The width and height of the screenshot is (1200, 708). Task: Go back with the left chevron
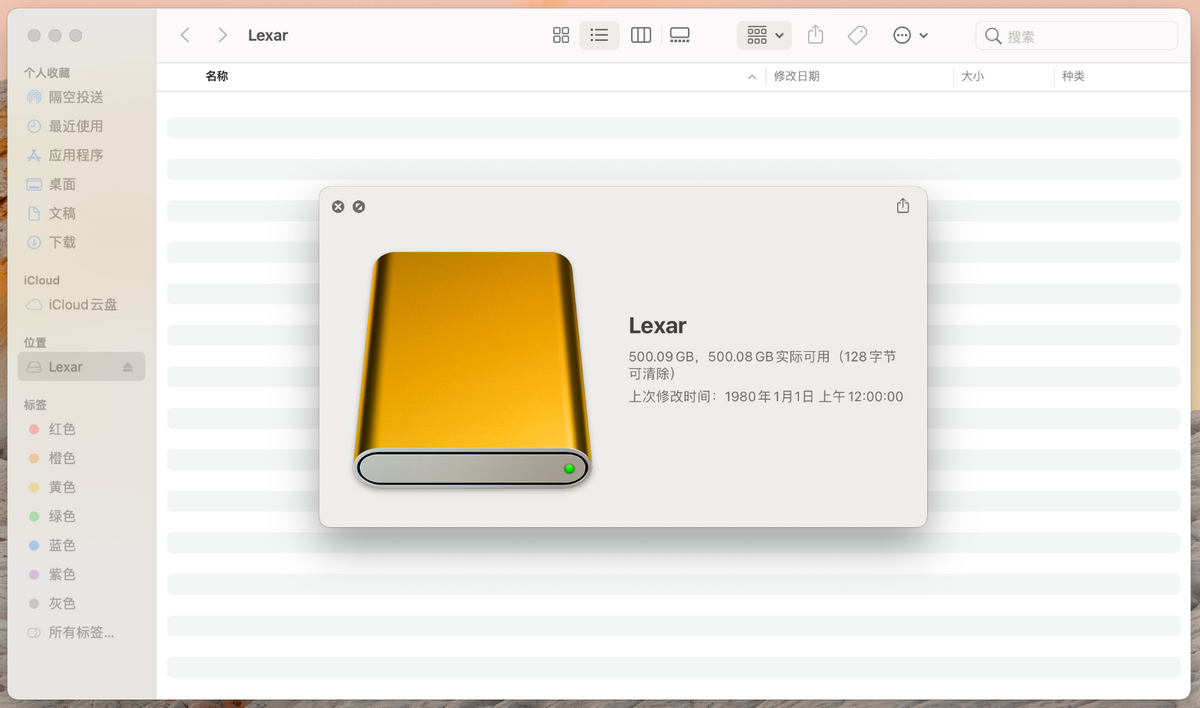(x=185, y=35)
